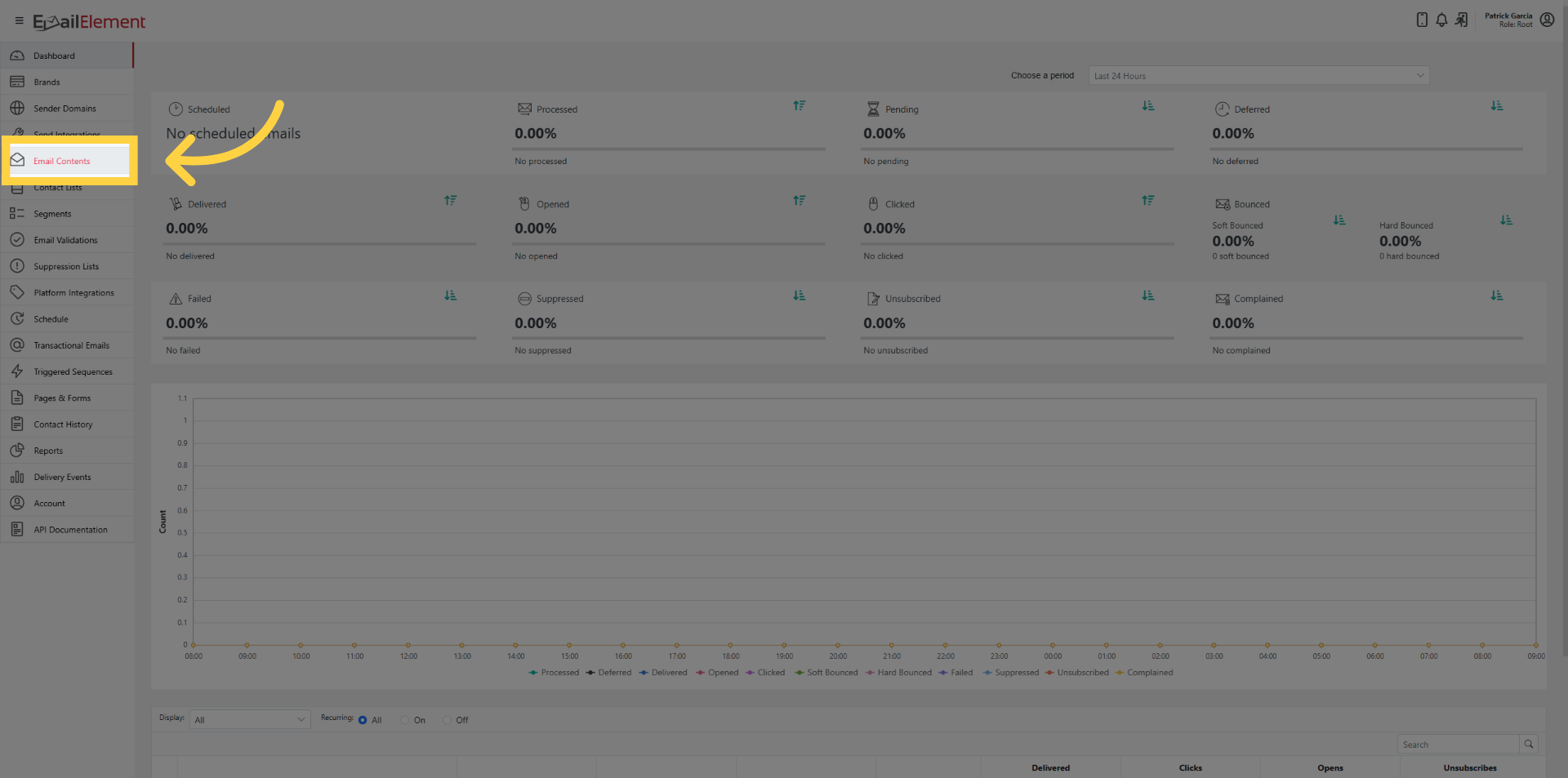Click the Scheduled clock icon
This screenshot has width=1568, height=778.
pos(176,109)
